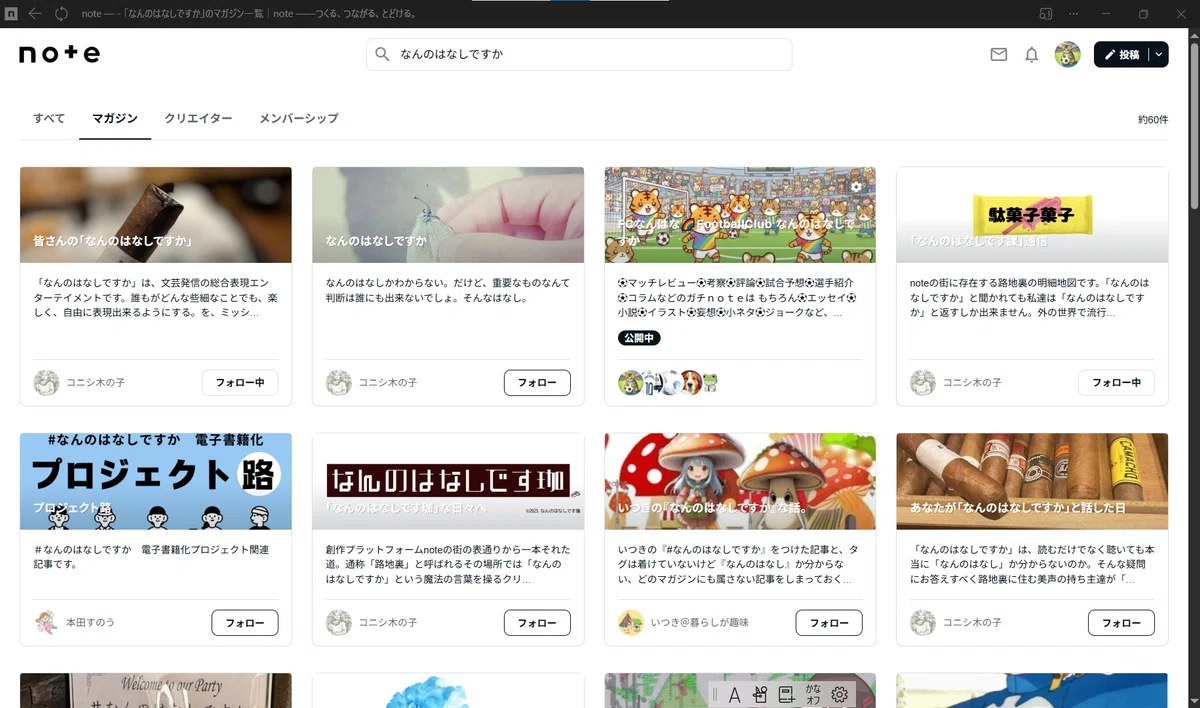Click the beagle avatar in FC magazine card
1200x708 pixels.
[x=690, y=383]
